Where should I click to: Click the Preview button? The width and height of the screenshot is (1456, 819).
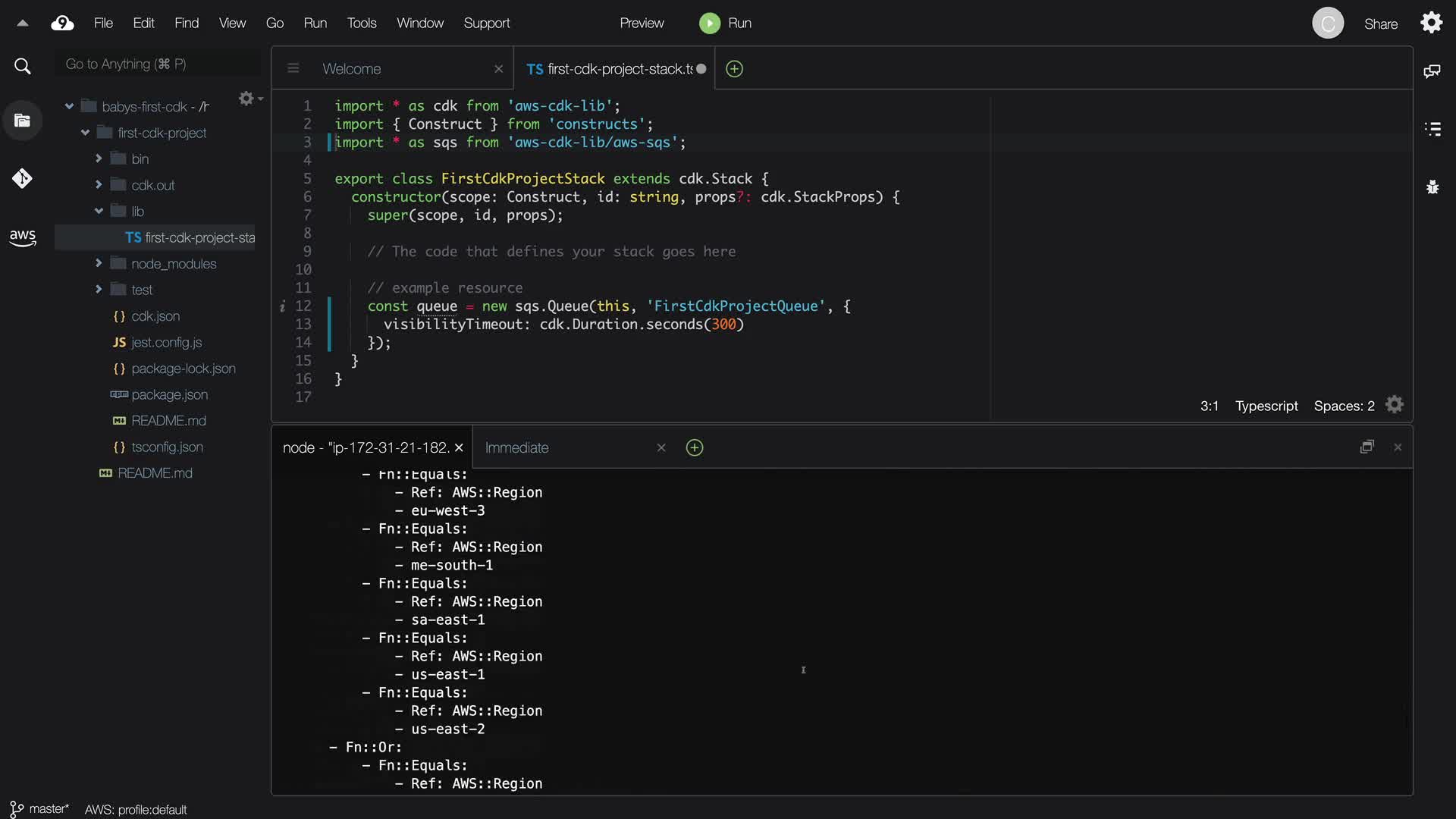tap(641, 24)
